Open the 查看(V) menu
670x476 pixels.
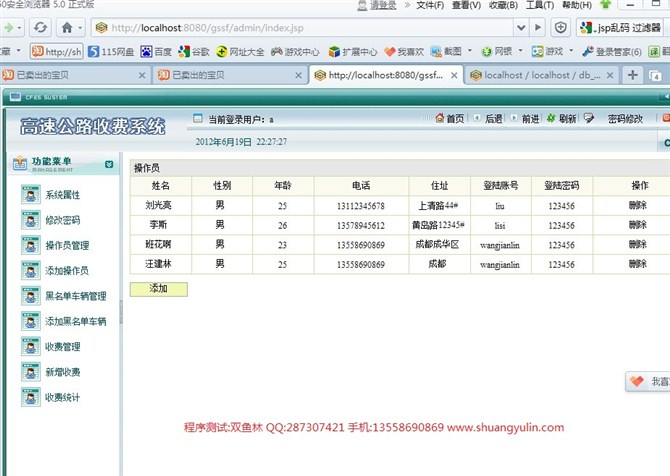coord(466,5)
